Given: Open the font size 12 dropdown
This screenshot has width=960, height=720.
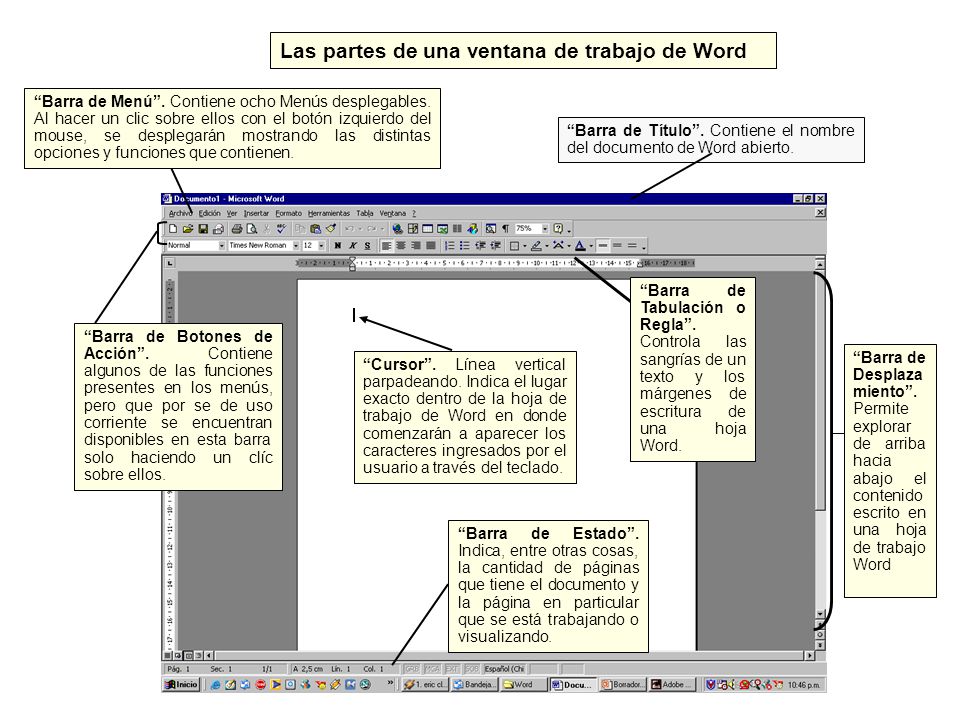Looking at the screenshot, I should [x=321, y=246].
